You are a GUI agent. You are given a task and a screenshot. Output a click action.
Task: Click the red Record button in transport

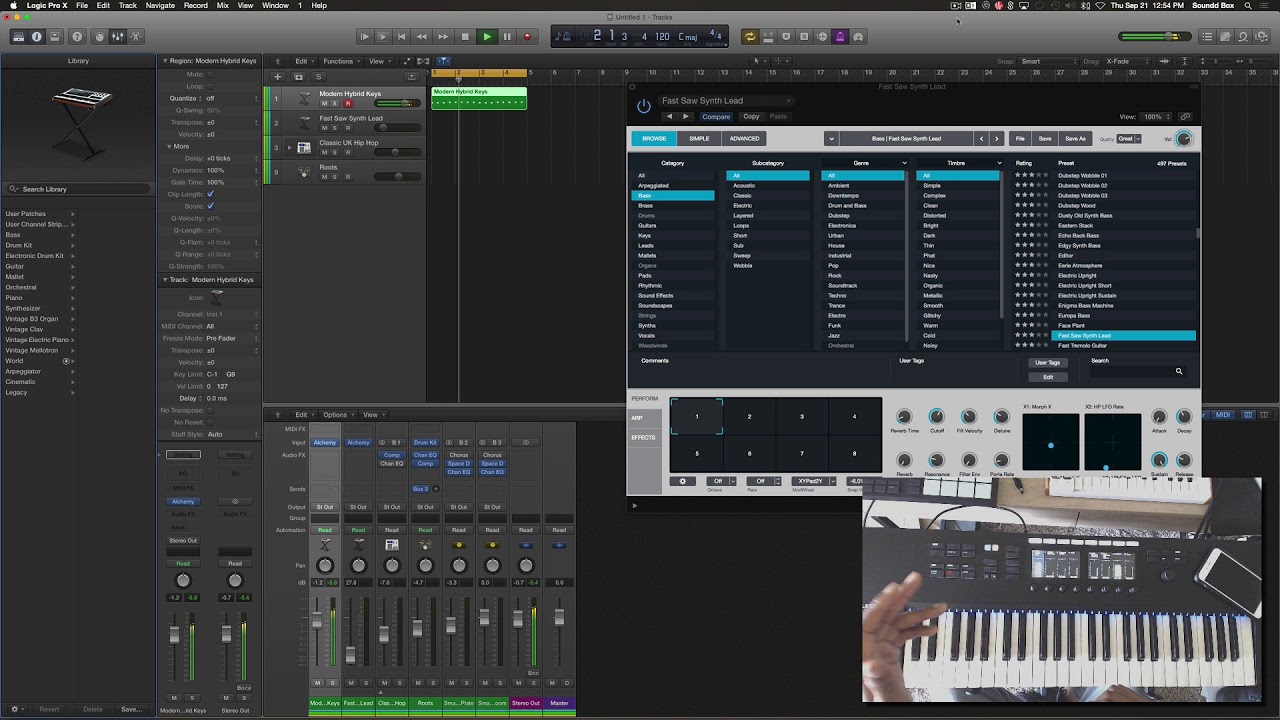tap(527, 37)
